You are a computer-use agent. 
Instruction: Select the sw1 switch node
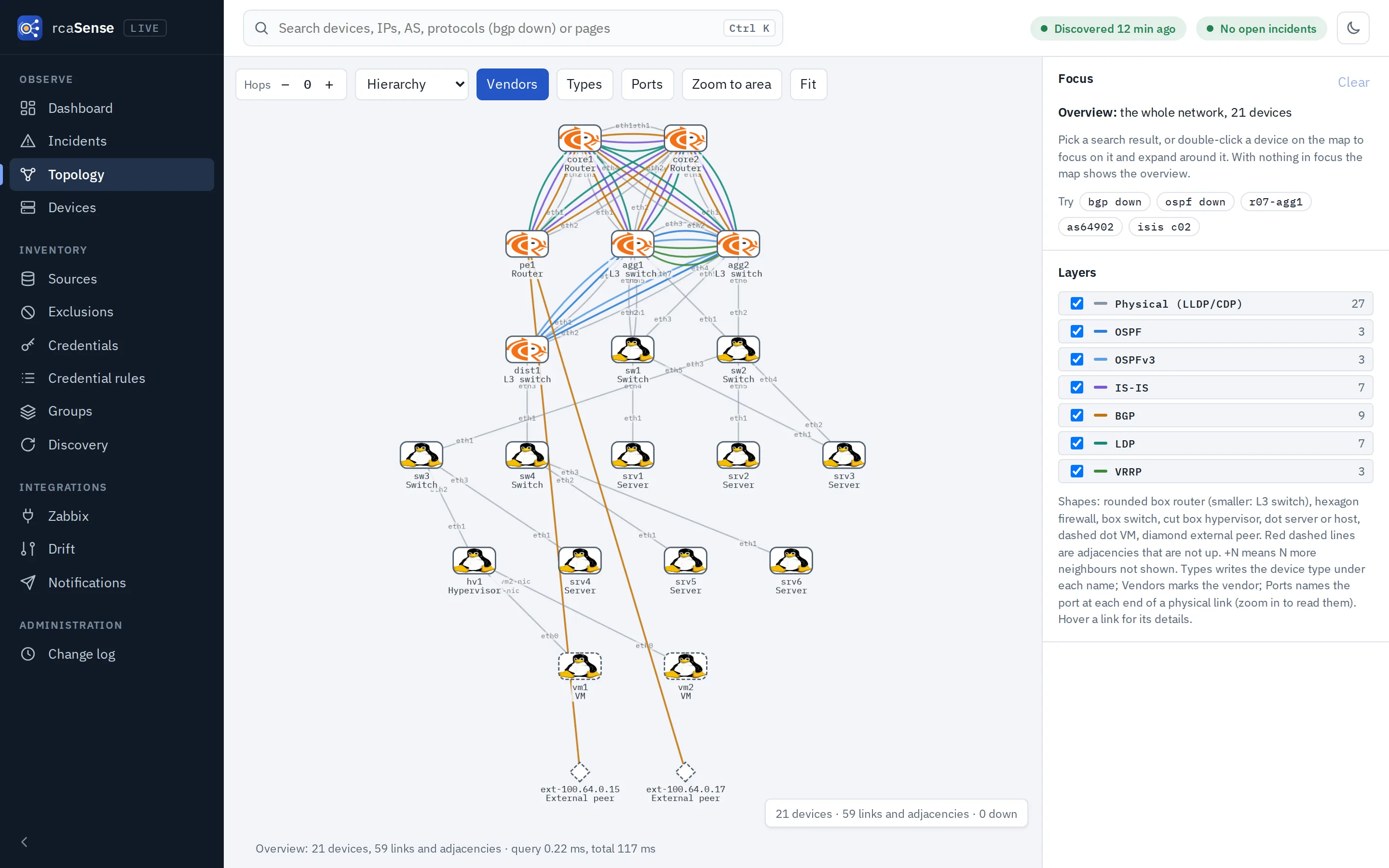[x=632, y=350]
